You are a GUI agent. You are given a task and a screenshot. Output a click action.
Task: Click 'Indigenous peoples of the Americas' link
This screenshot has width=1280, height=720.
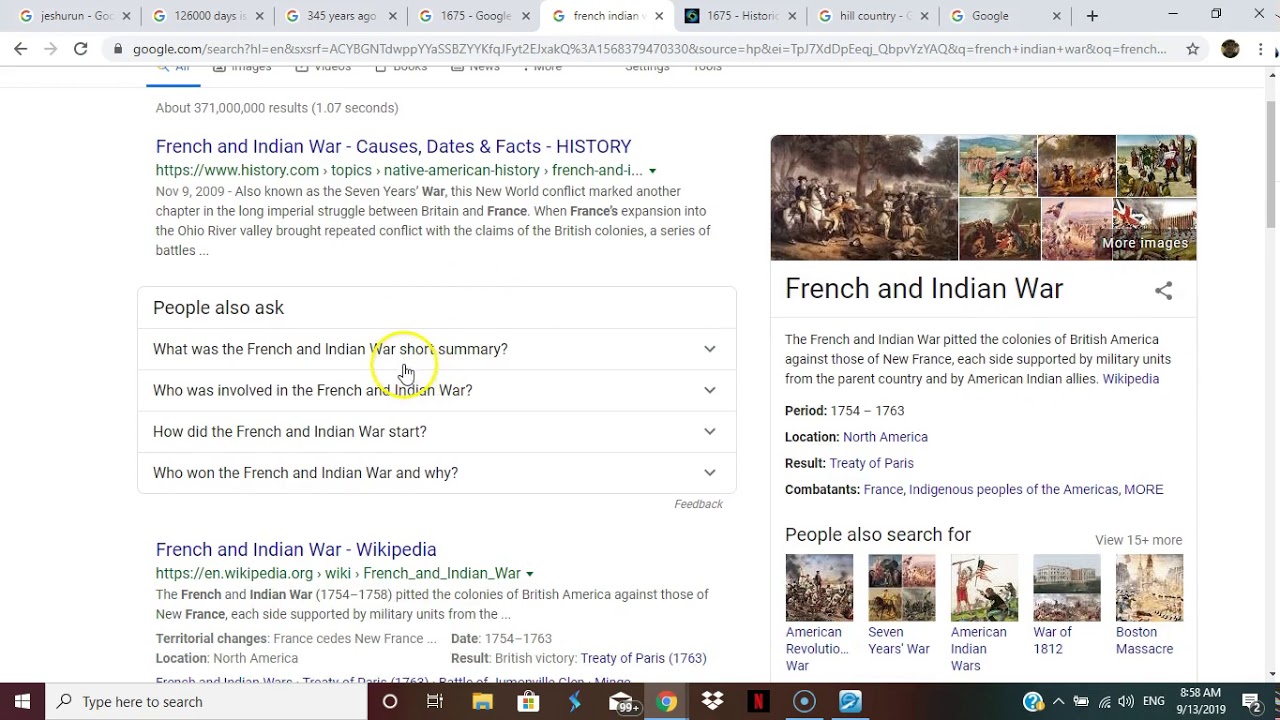pos(1013,489)
